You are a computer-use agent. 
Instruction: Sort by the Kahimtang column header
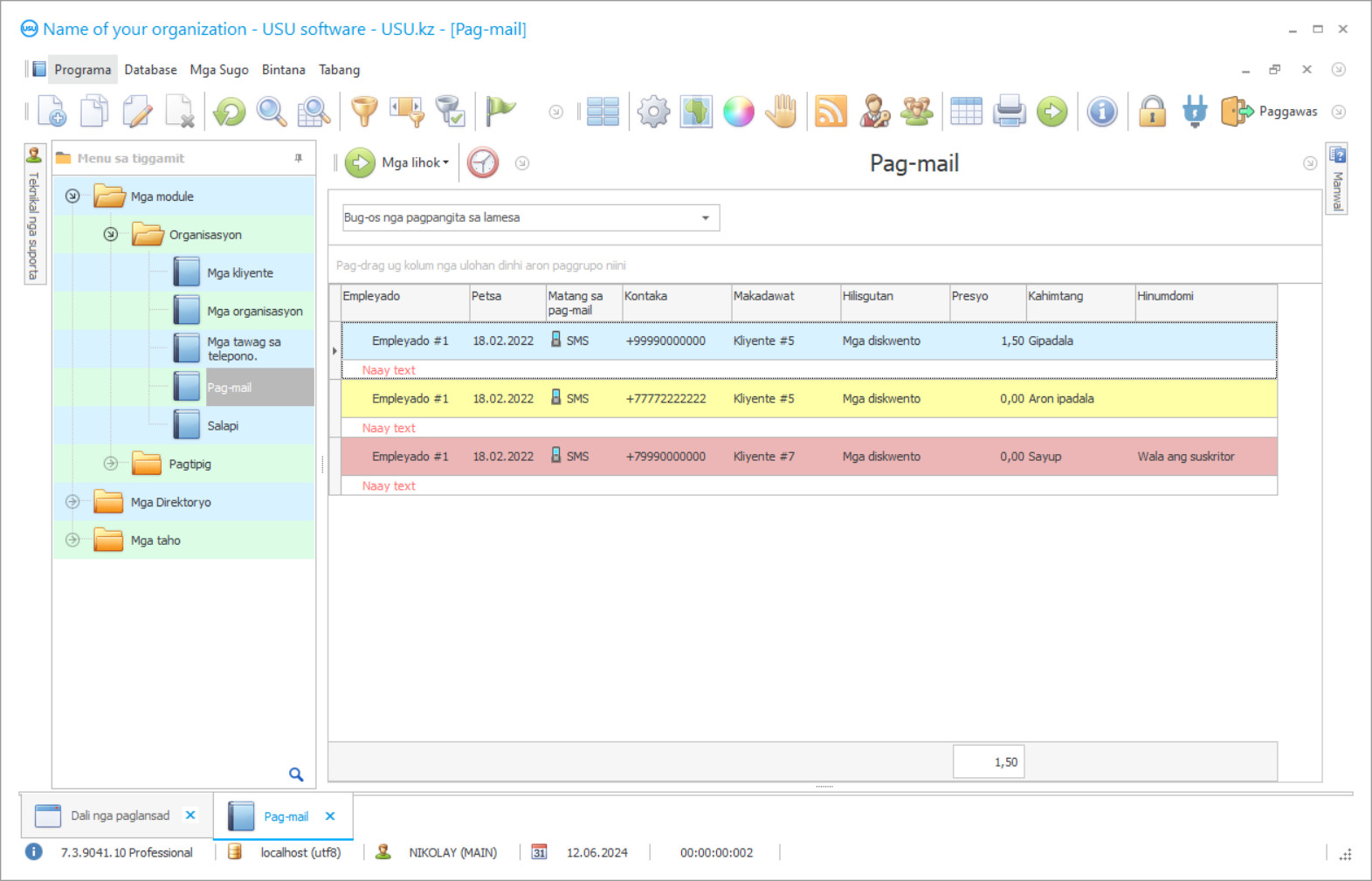(1079, 297)
